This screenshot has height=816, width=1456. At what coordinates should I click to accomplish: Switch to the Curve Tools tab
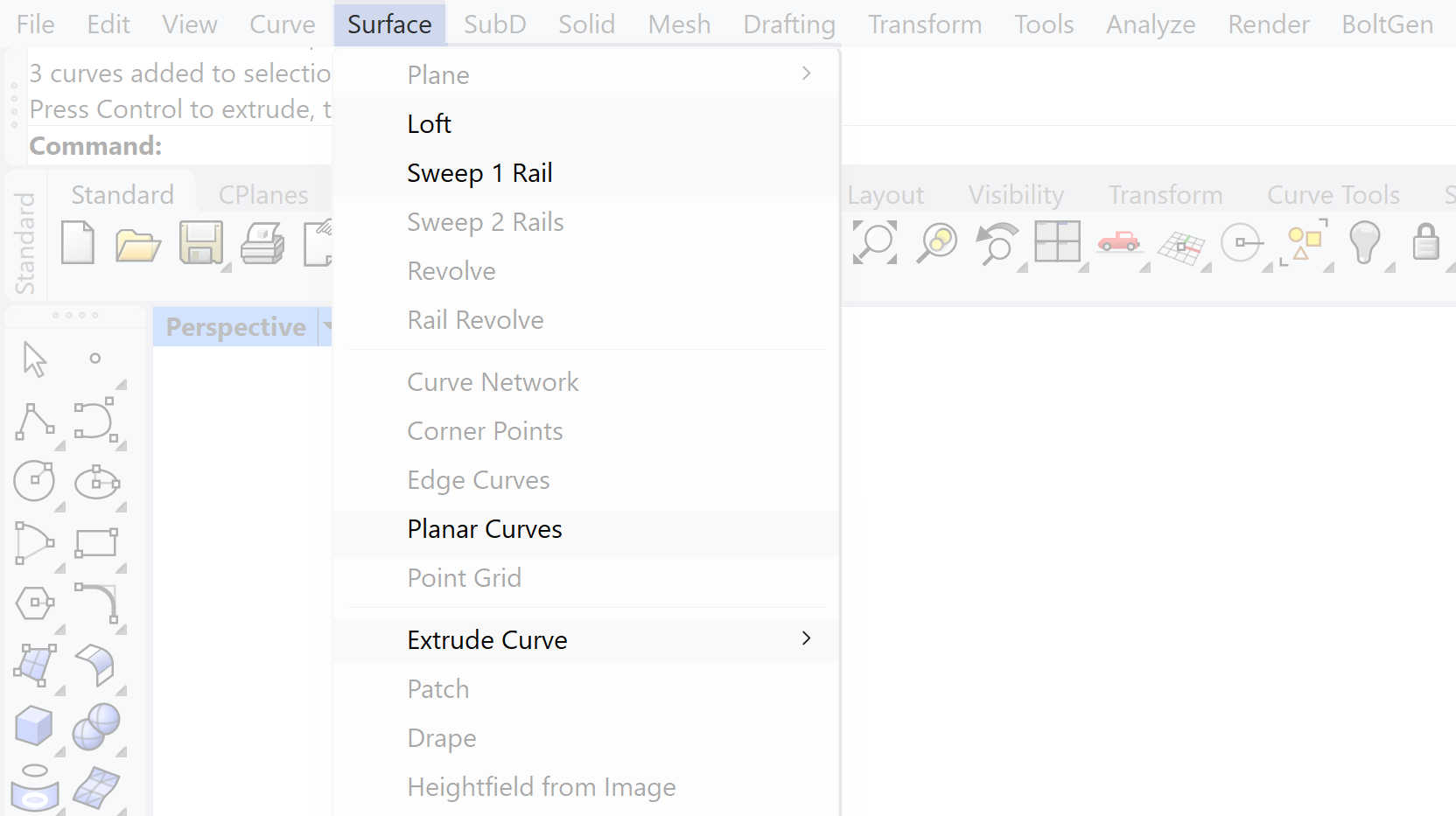click(1333, 194)
